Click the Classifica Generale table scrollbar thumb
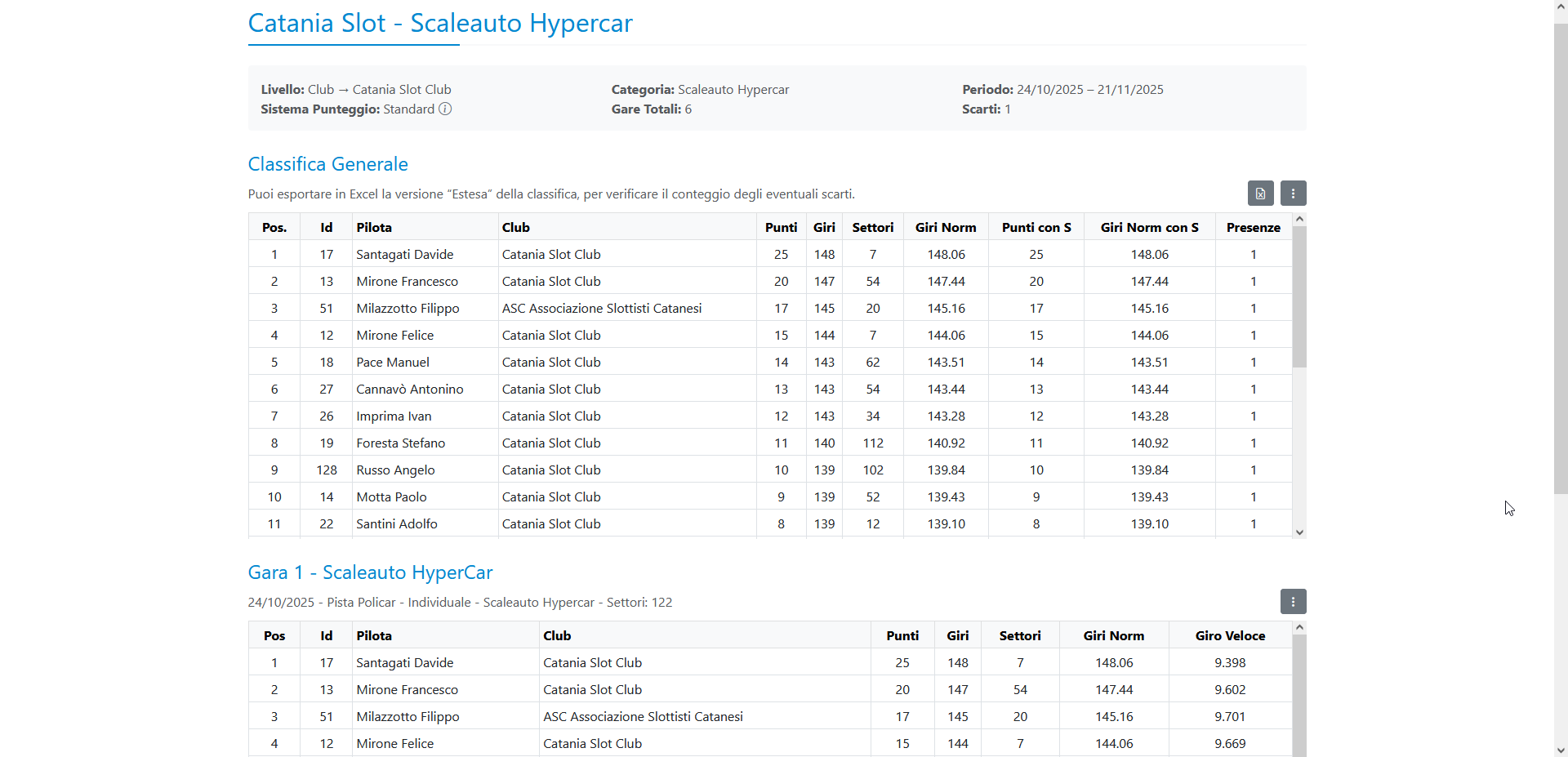This screenshot has height=757, width=1568. coord(1299,296)
